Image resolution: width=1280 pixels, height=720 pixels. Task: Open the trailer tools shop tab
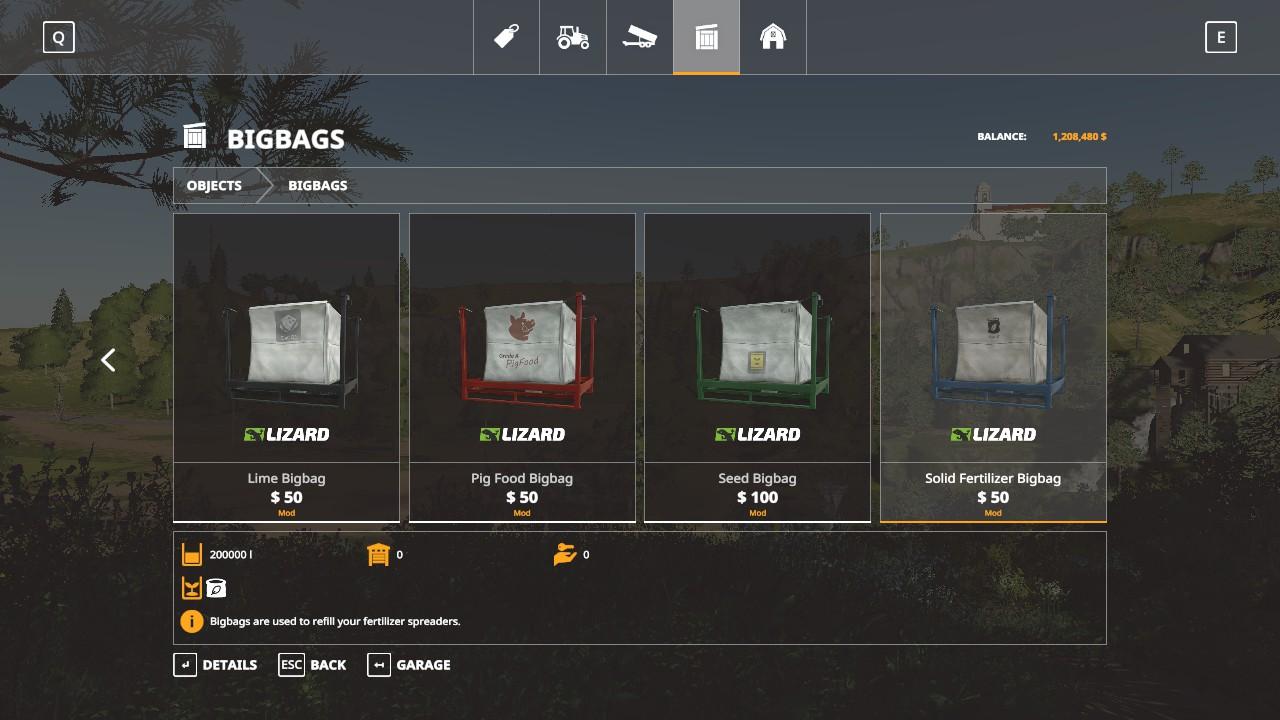639,37
